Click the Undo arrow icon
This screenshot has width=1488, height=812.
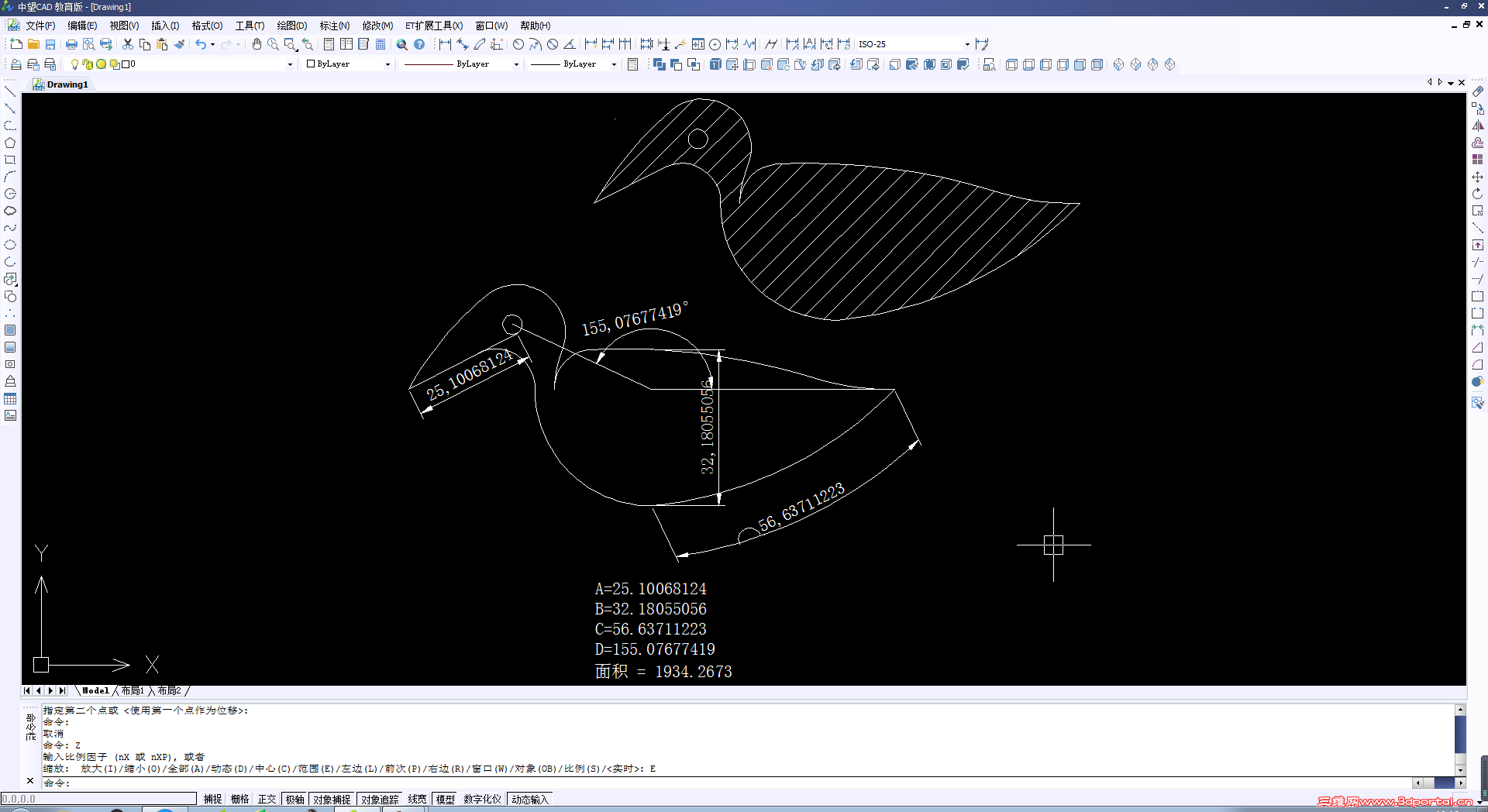201,44
